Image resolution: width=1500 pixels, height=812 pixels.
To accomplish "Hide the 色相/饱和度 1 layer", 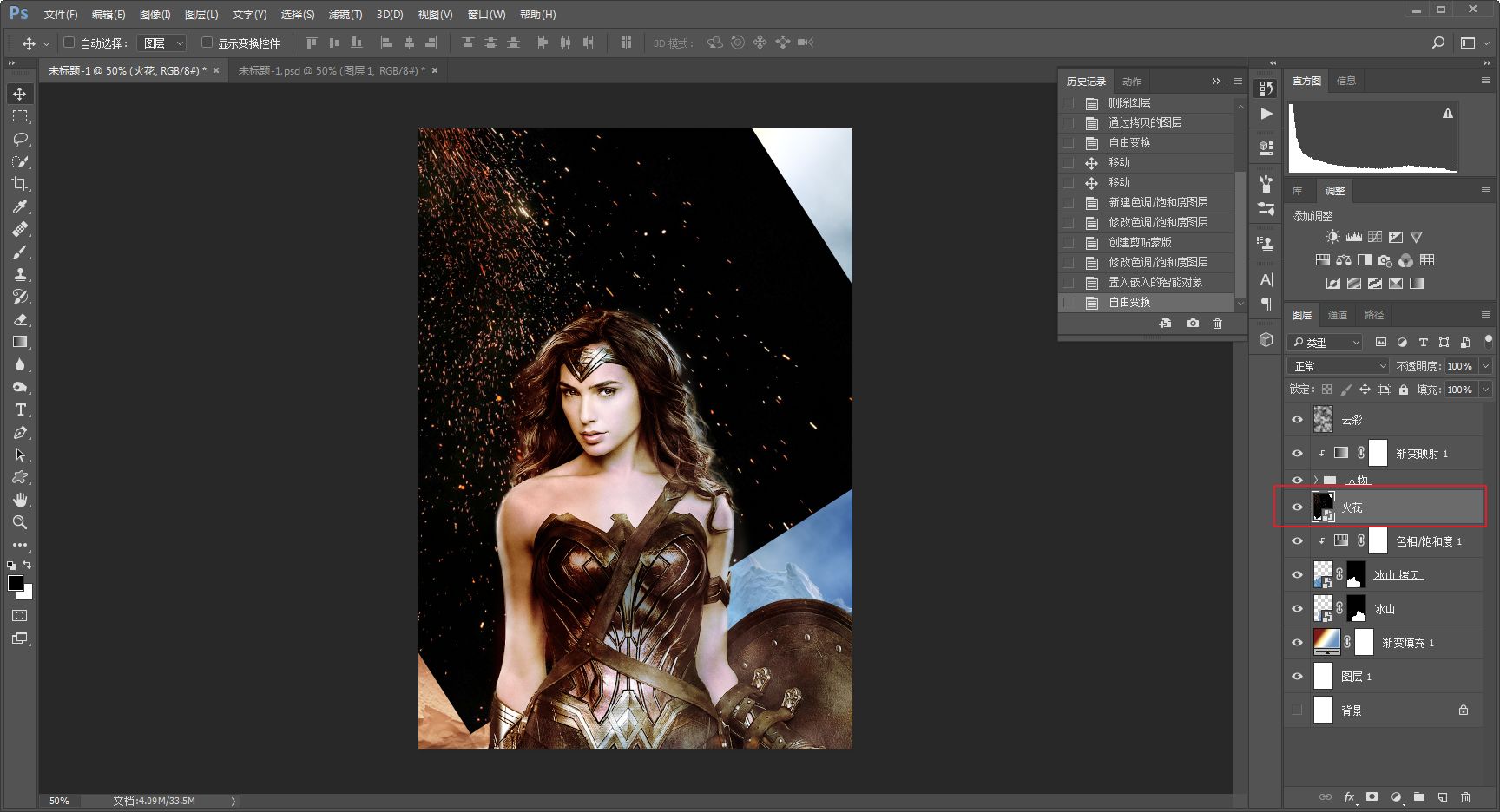I will [x=1298, y=541].
